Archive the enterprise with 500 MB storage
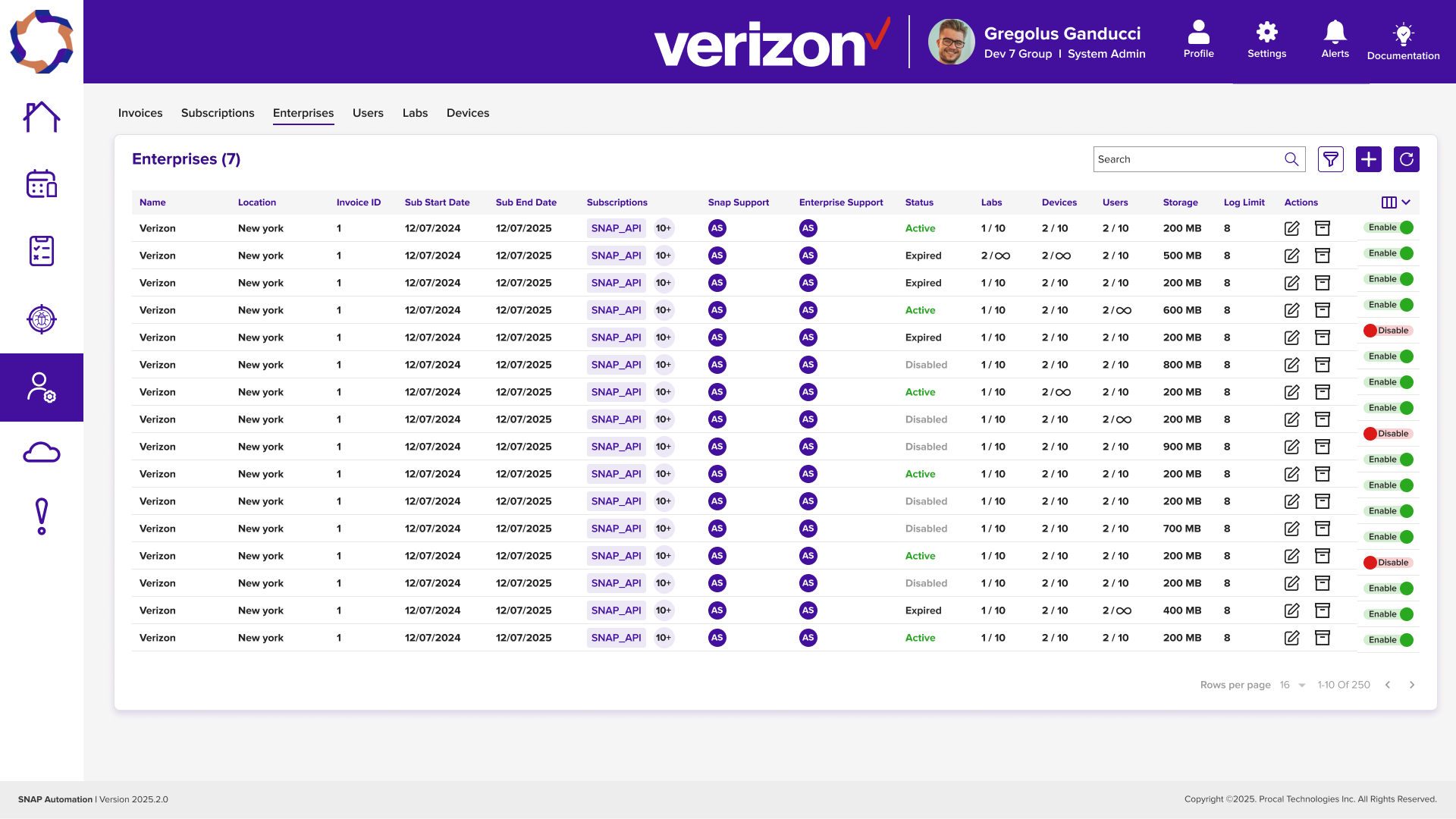This screenshot has height=819, width=1456. click(x=1322, y=256)
